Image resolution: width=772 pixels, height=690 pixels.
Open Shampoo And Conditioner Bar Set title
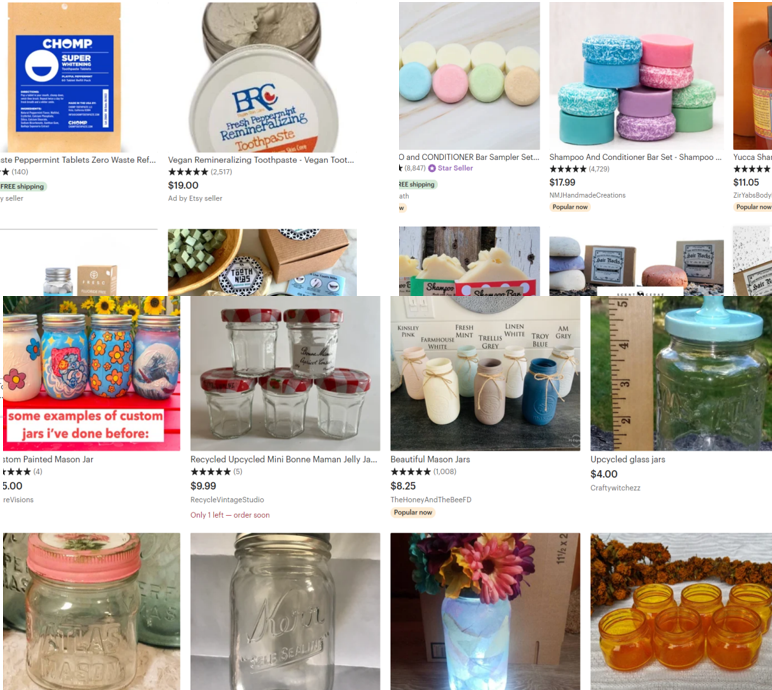pyautogui.click(x=635, y=157)
